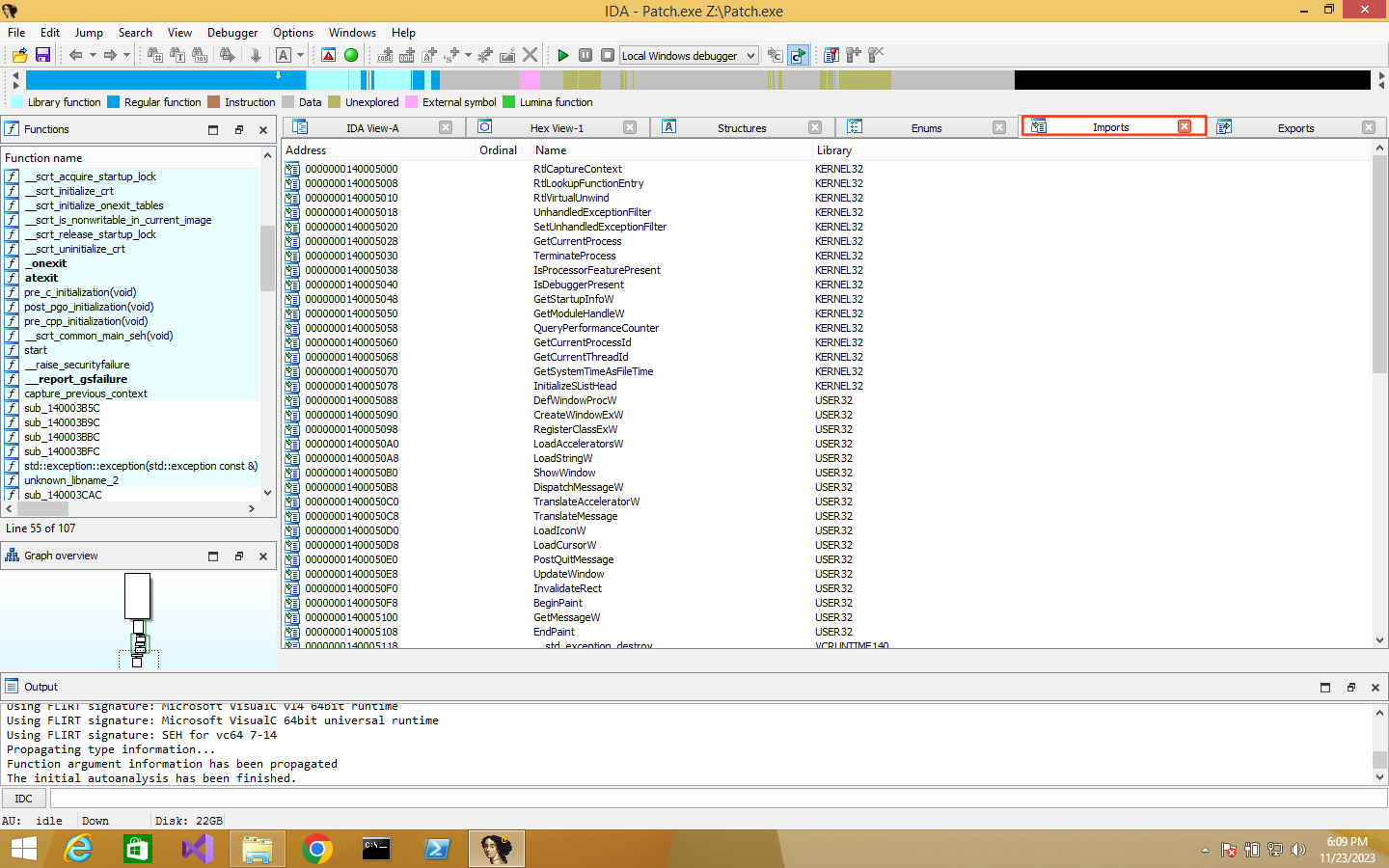Click the Function name column header

point(130,157)
